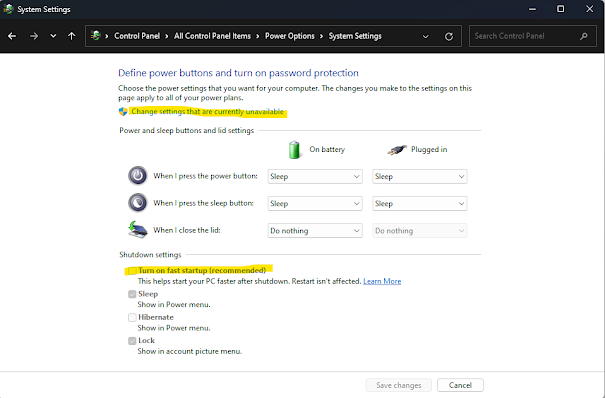Click the Save changes button
The width and height of the screenshot is (605, 398).
(x=399, y=385)
